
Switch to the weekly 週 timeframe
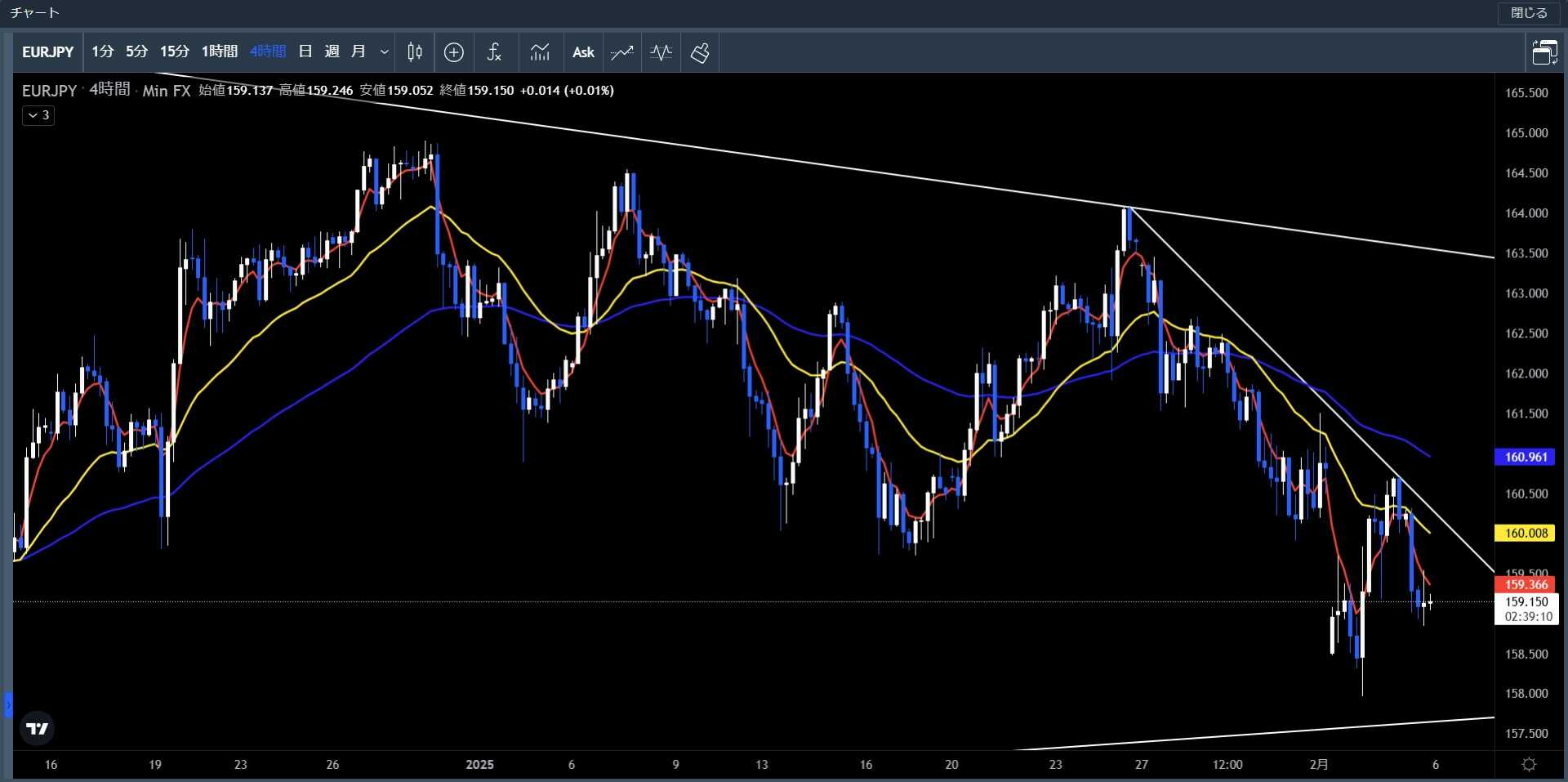[x=332, y=51]
